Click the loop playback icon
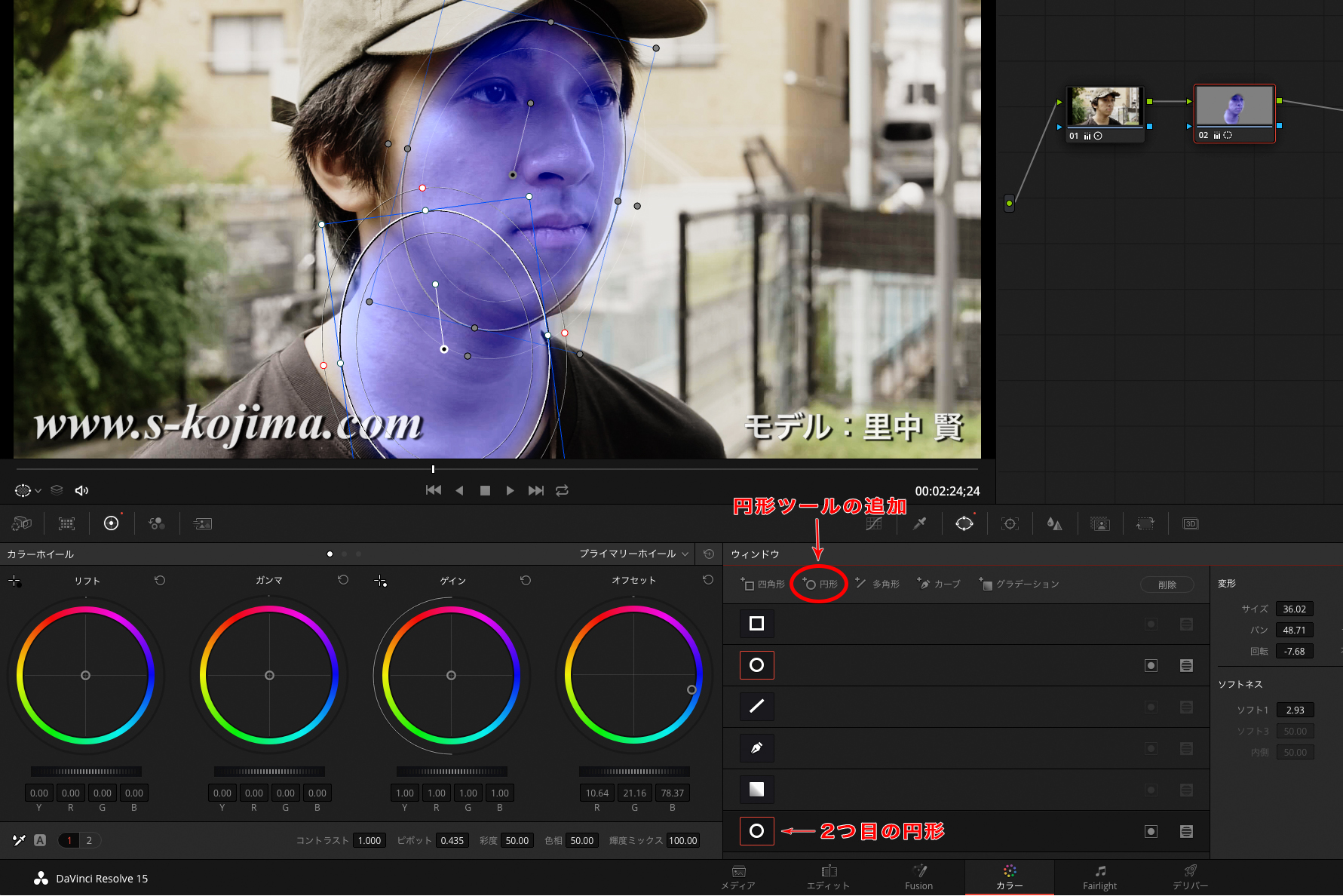This screenshot has width=1343, height=896. click(562, 490)
